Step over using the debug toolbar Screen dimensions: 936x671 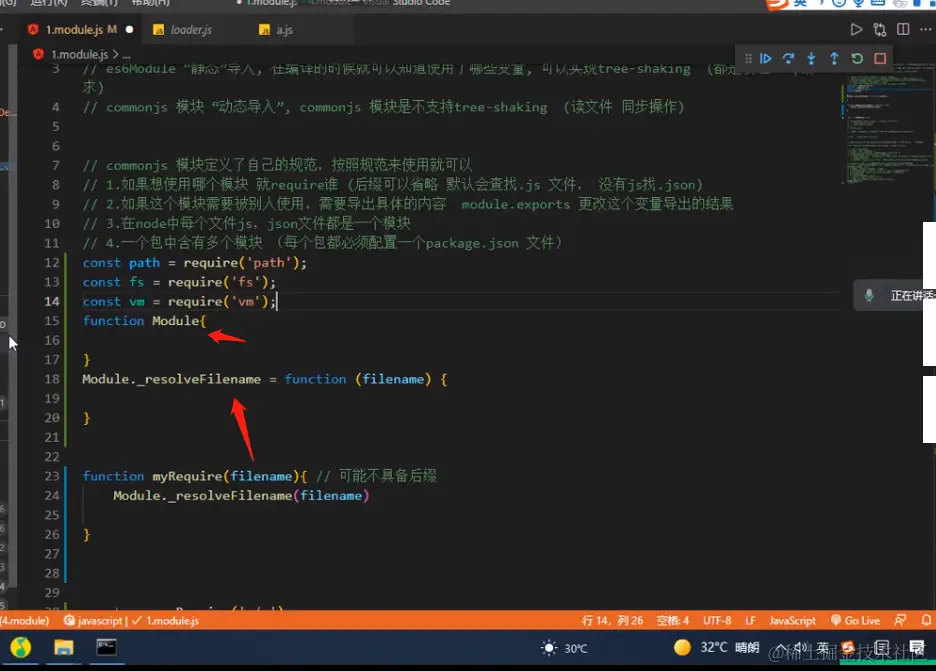tap(788, 59)
